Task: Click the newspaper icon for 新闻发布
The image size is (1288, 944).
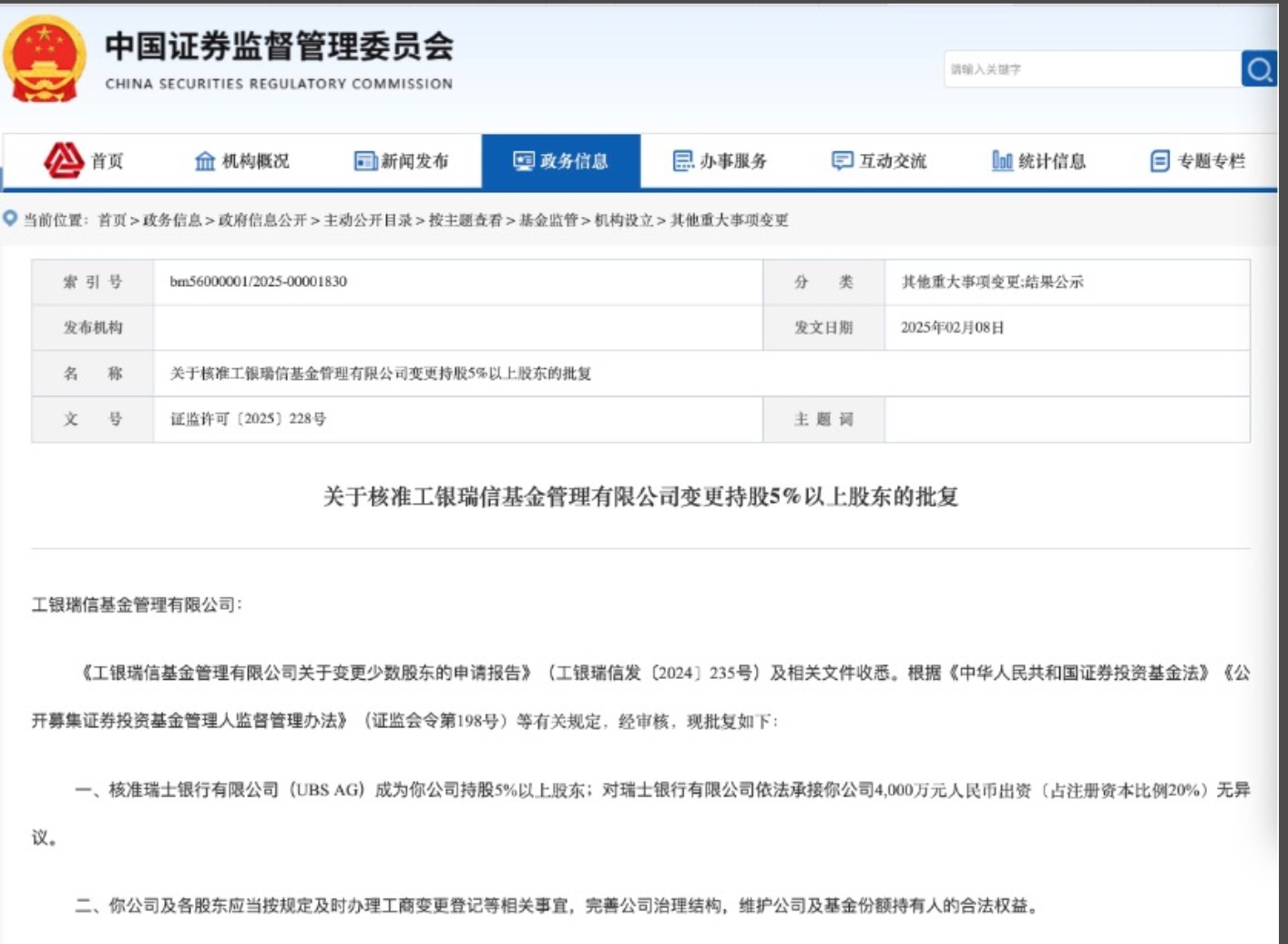Action: (x=365, y=161)
